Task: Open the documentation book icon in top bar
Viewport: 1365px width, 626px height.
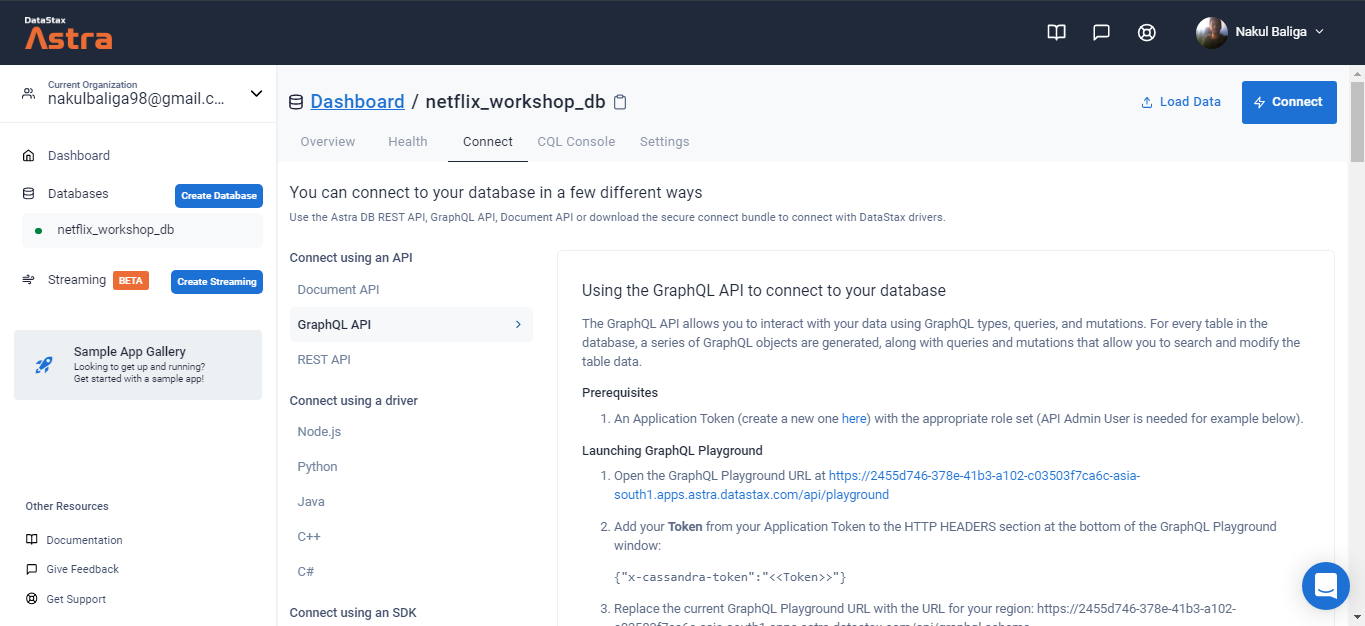Action: pos(1056,32)
